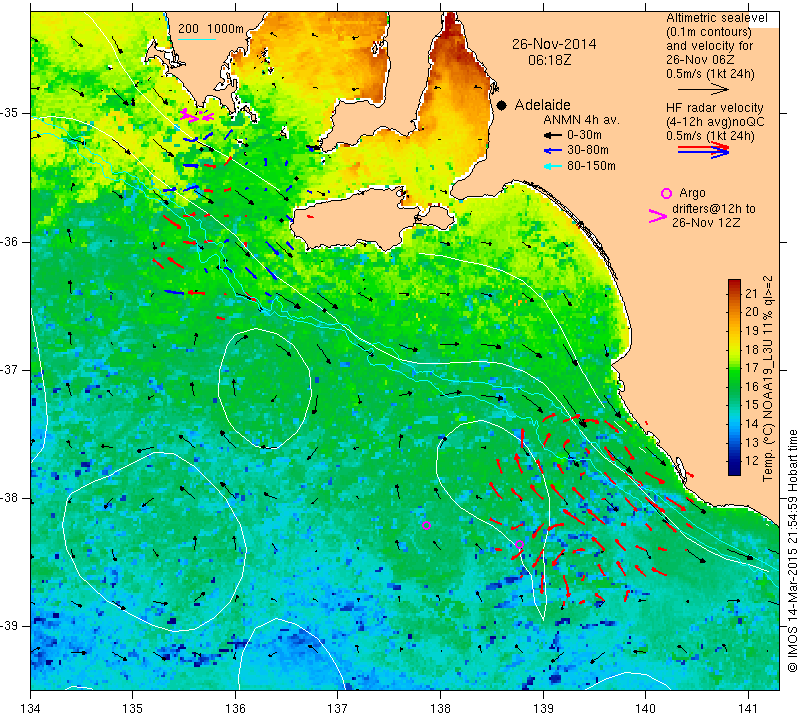
Task: Click the magenta drifter chevron legend symbol
Action: pos(658,216)
